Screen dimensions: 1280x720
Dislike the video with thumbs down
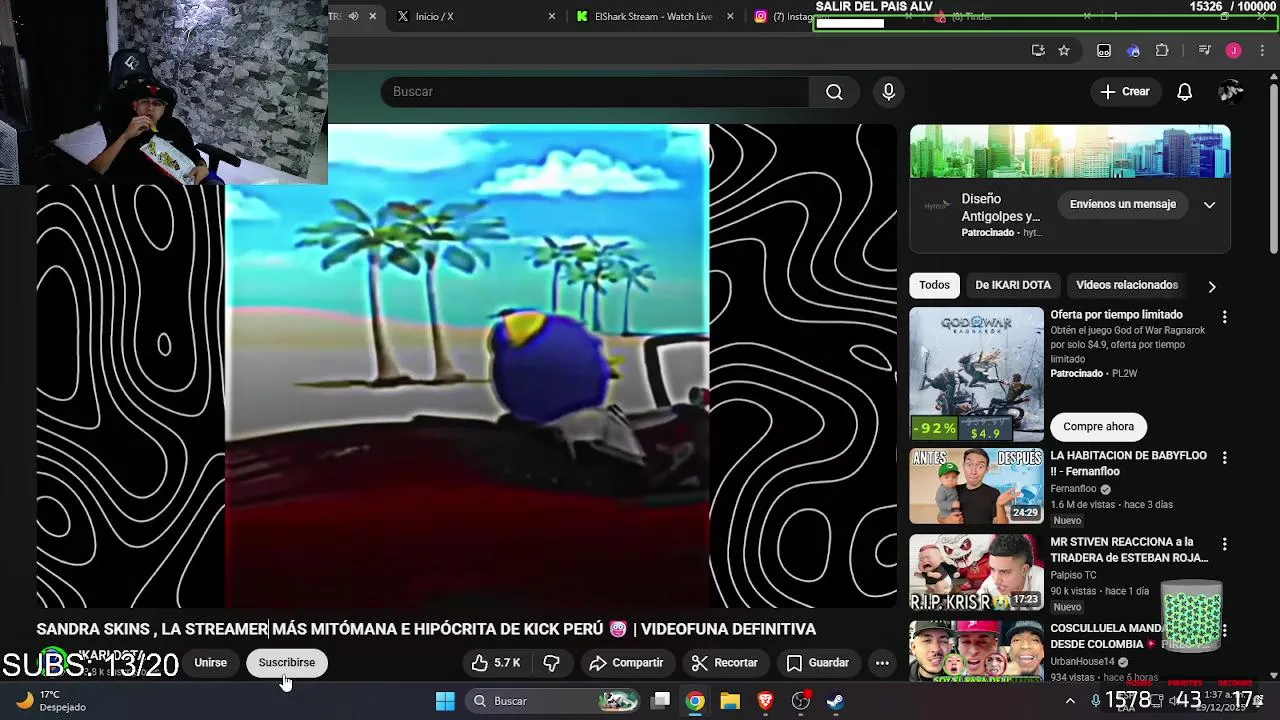(x=552, y=663)
